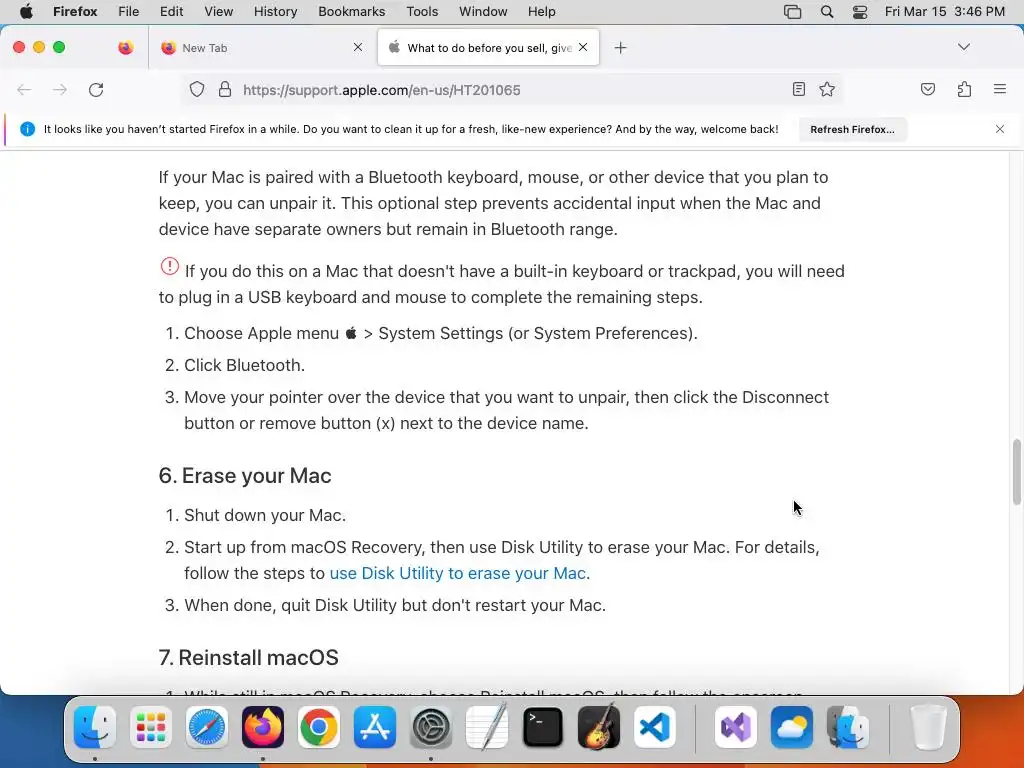Click the Firefox Dock icon
The height and width of the screenshot is (768, 1024).
tap(263, 727)
